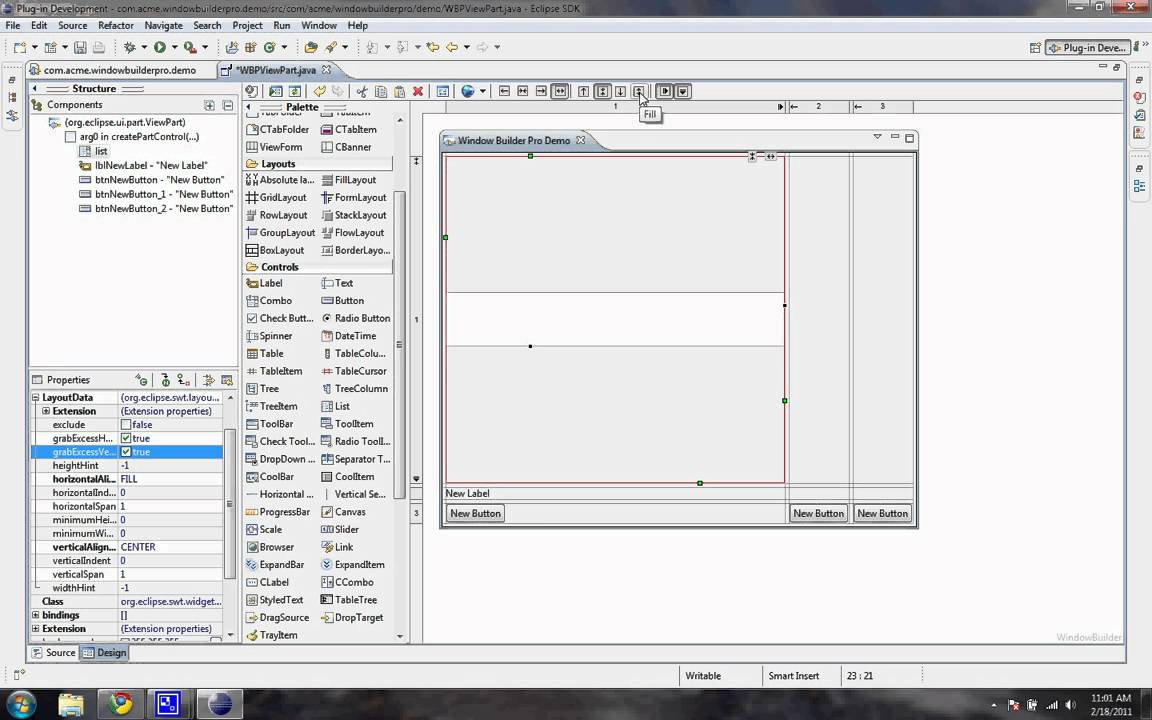The width and height of the screenshot is (1152, 720).
Task: Collapse the Layouts palette category
Action: [x=318, y=164]
